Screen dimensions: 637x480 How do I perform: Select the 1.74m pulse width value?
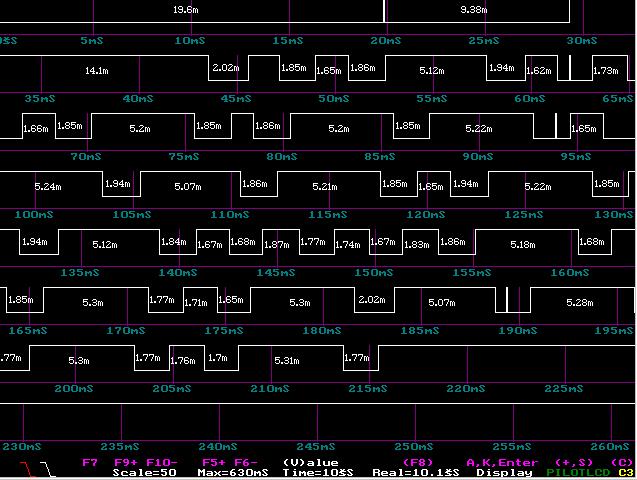tap(348, 245)
